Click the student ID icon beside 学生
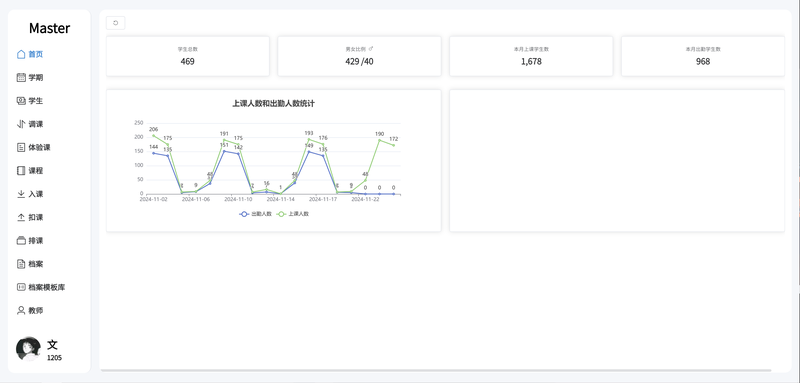The image size is (800, 383). [x=21, y=100]
